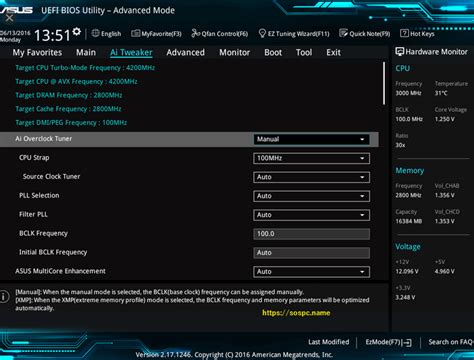Open Quick Note(F9)

pos(365,34)
